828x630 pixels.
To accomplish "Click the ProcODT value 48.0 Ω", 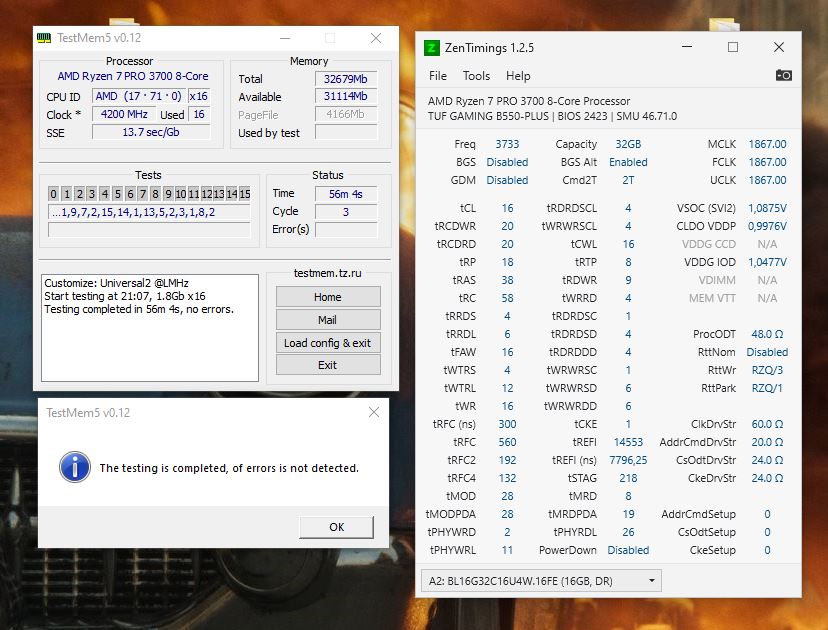I will click(767, 334).
